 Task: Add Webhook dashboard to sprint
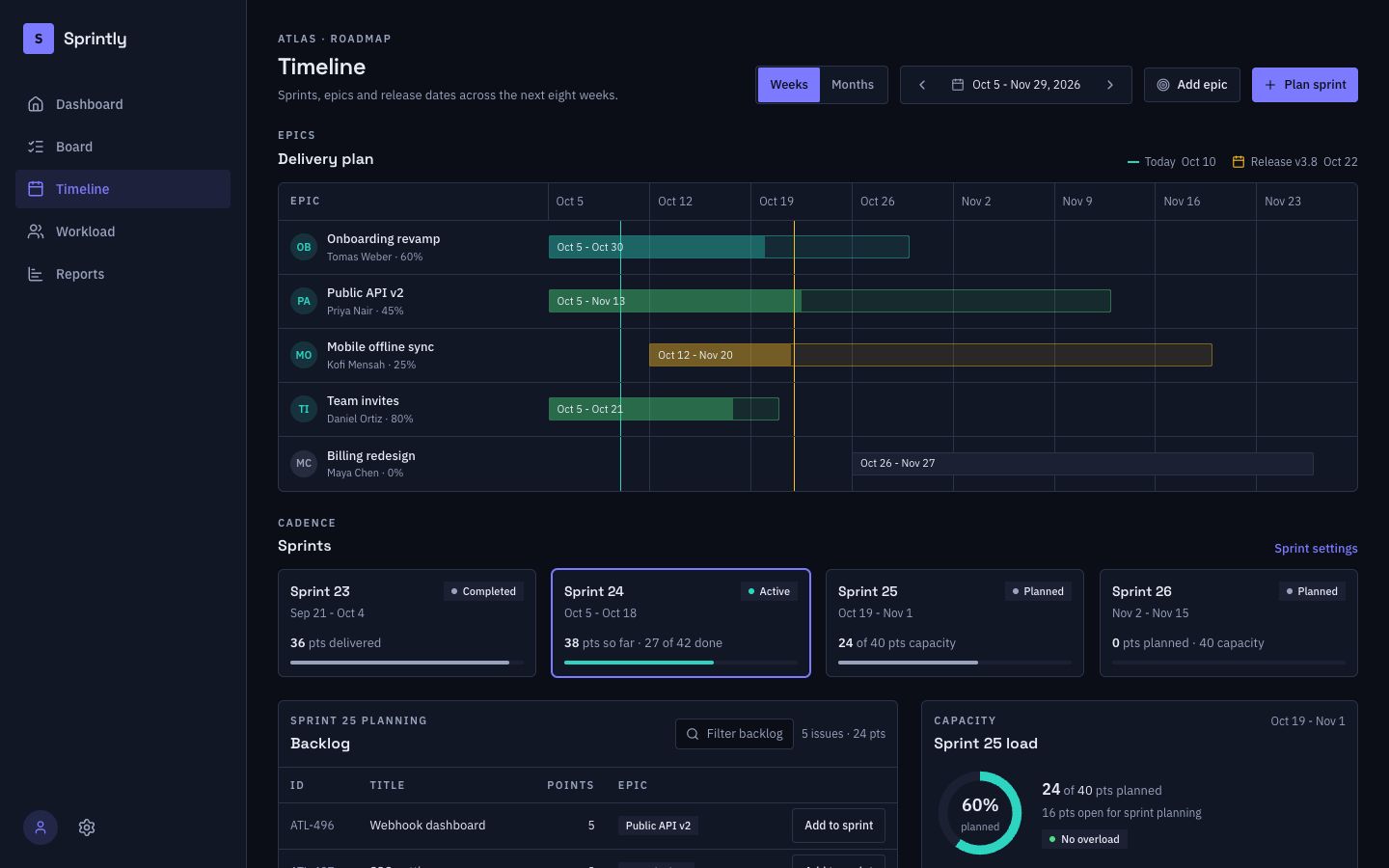point(838,826)
